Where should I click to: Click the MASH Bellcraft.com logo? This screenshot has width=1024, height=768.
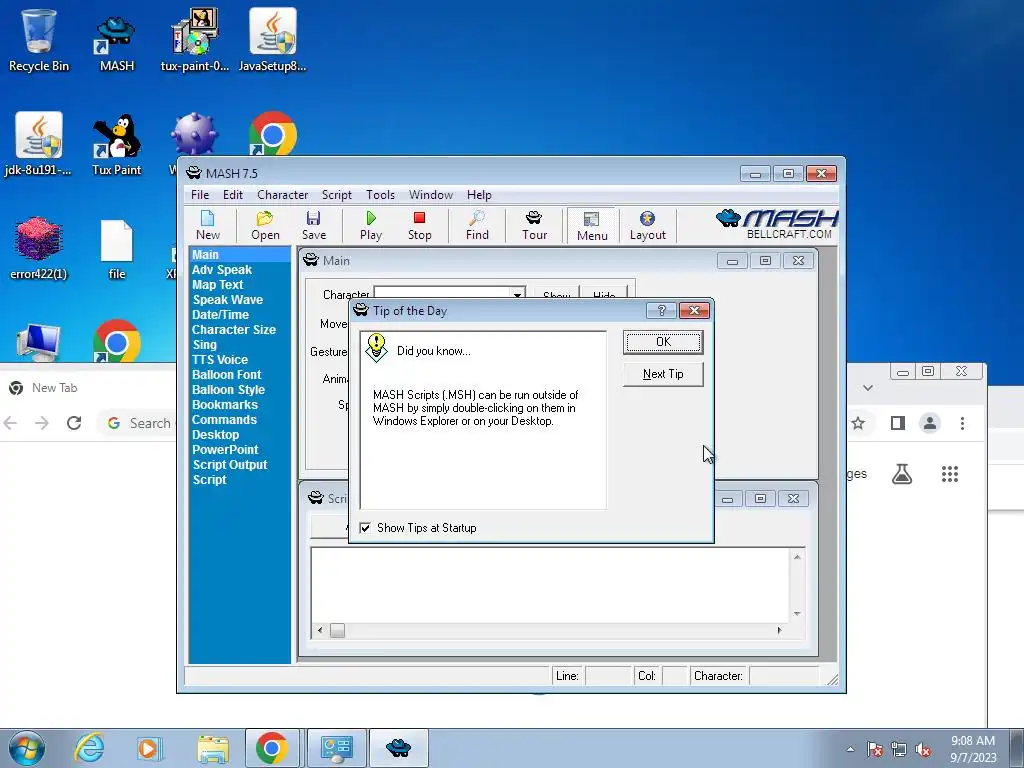[x=777, y=224]
